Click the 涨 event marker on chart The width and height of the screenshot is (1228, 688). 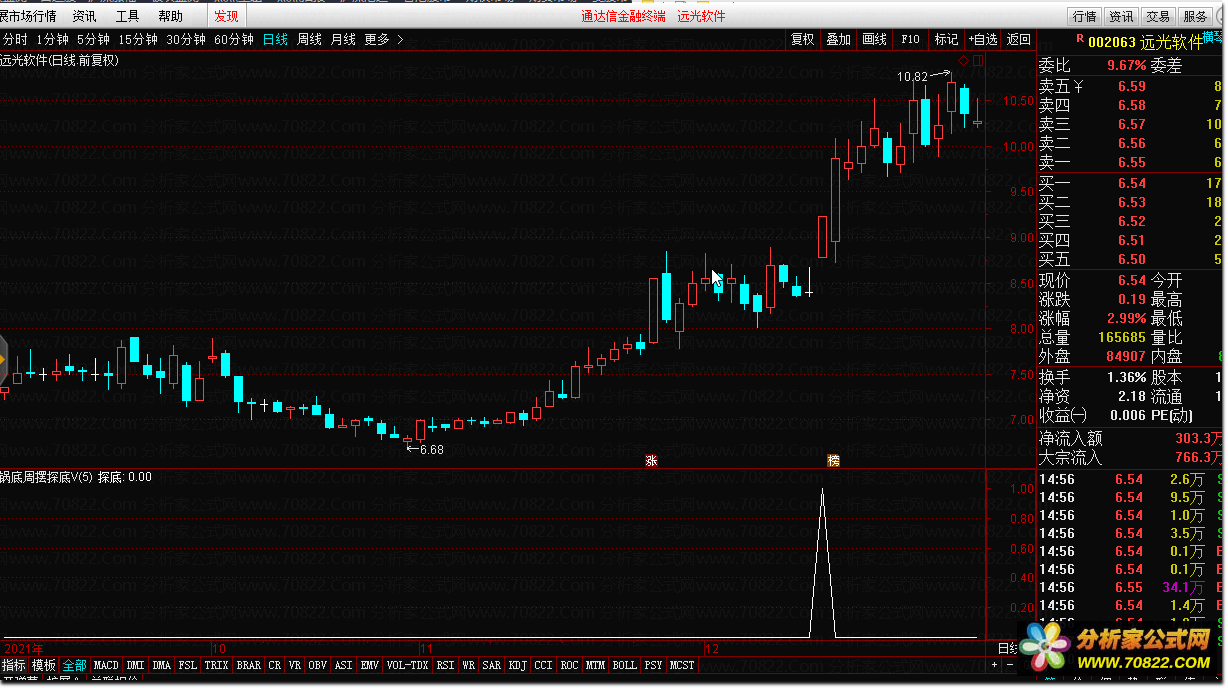point(651,461)
